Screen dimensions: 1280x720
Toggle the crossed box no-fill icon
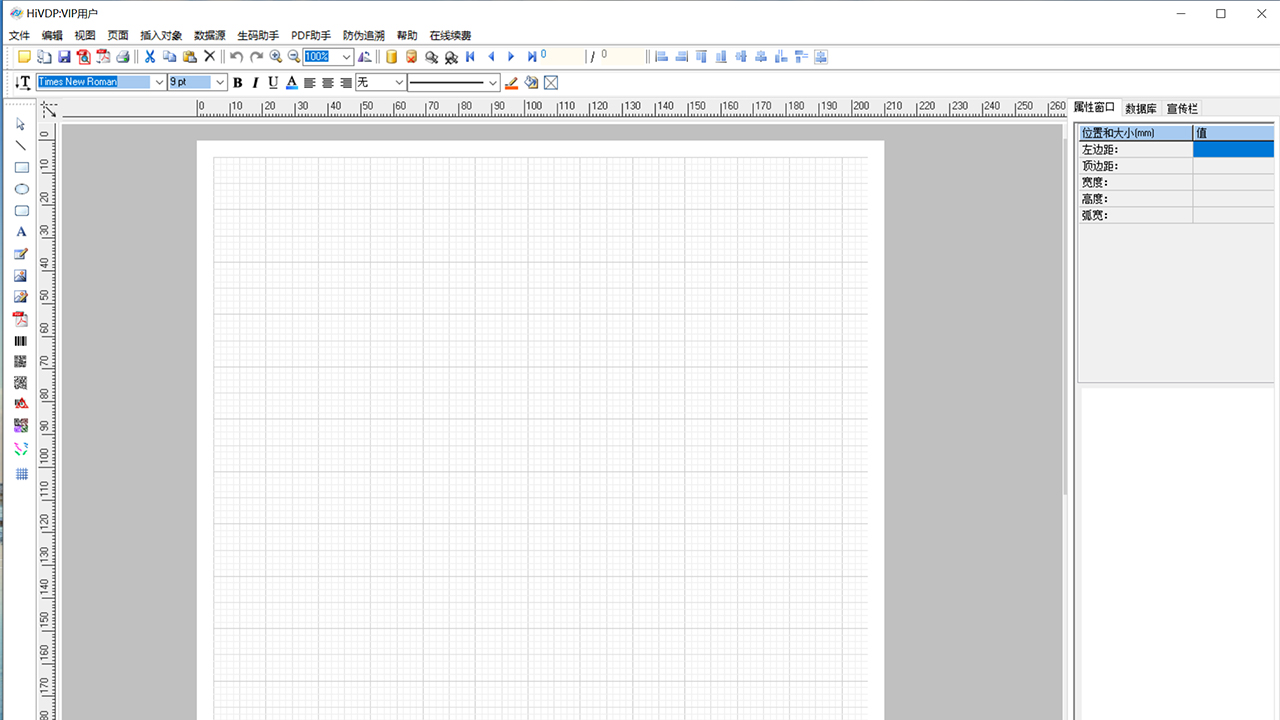(551, 83)
